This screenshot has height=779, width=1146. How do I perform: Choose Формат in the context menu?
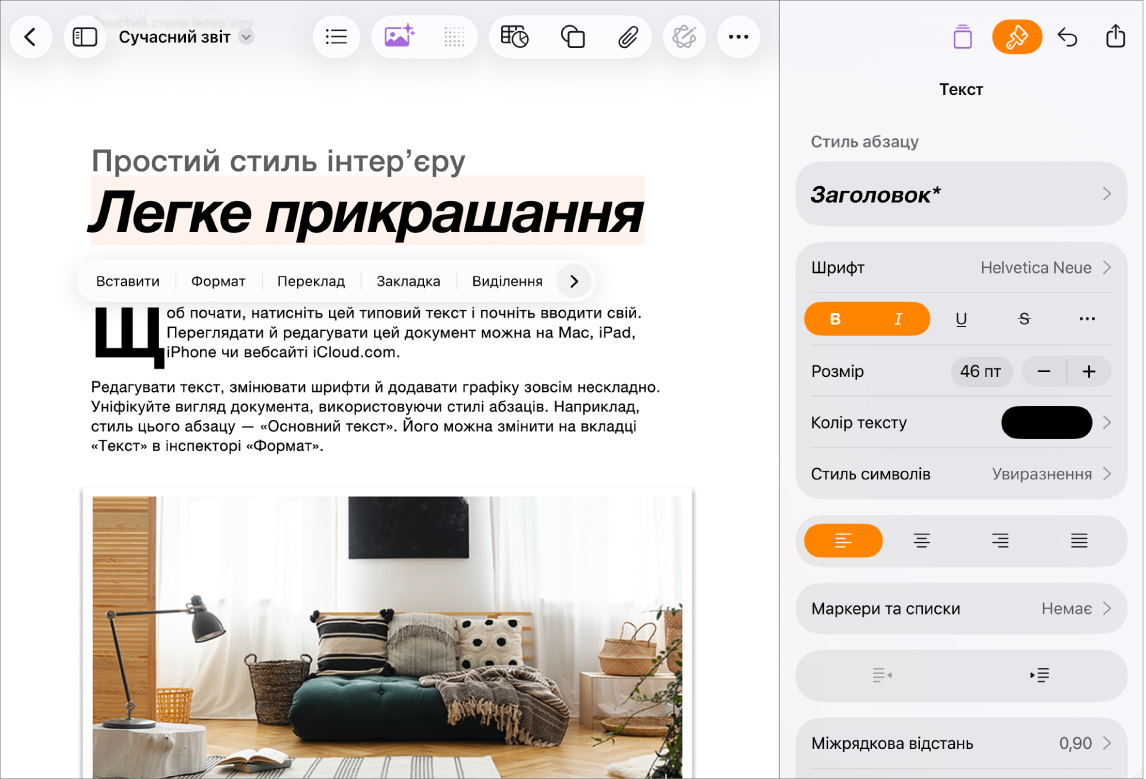click(218, 281)
